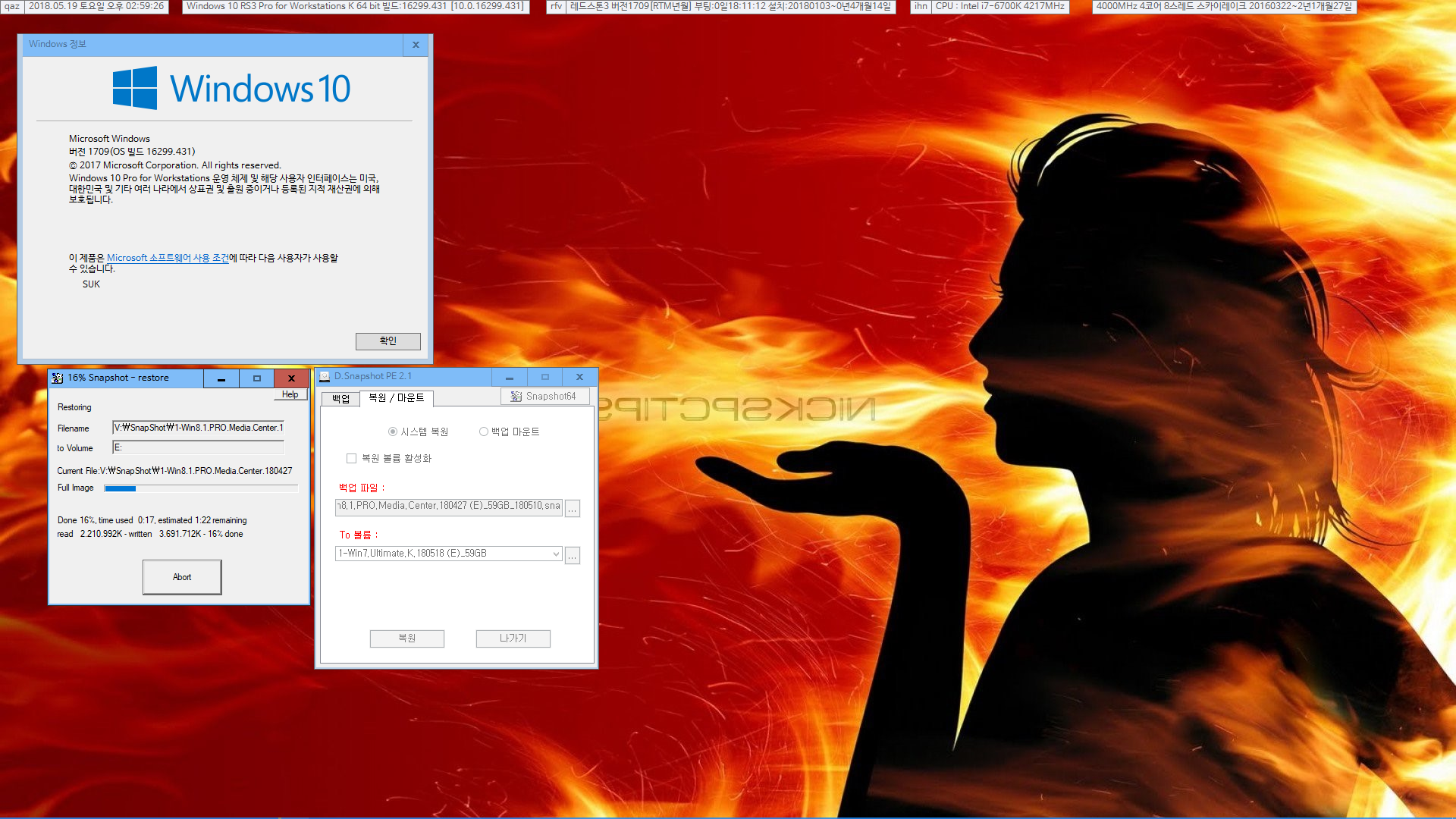Click the ... button next to To 볼륨
Screen dimensions: 1456x819
[x=573, y=555]
